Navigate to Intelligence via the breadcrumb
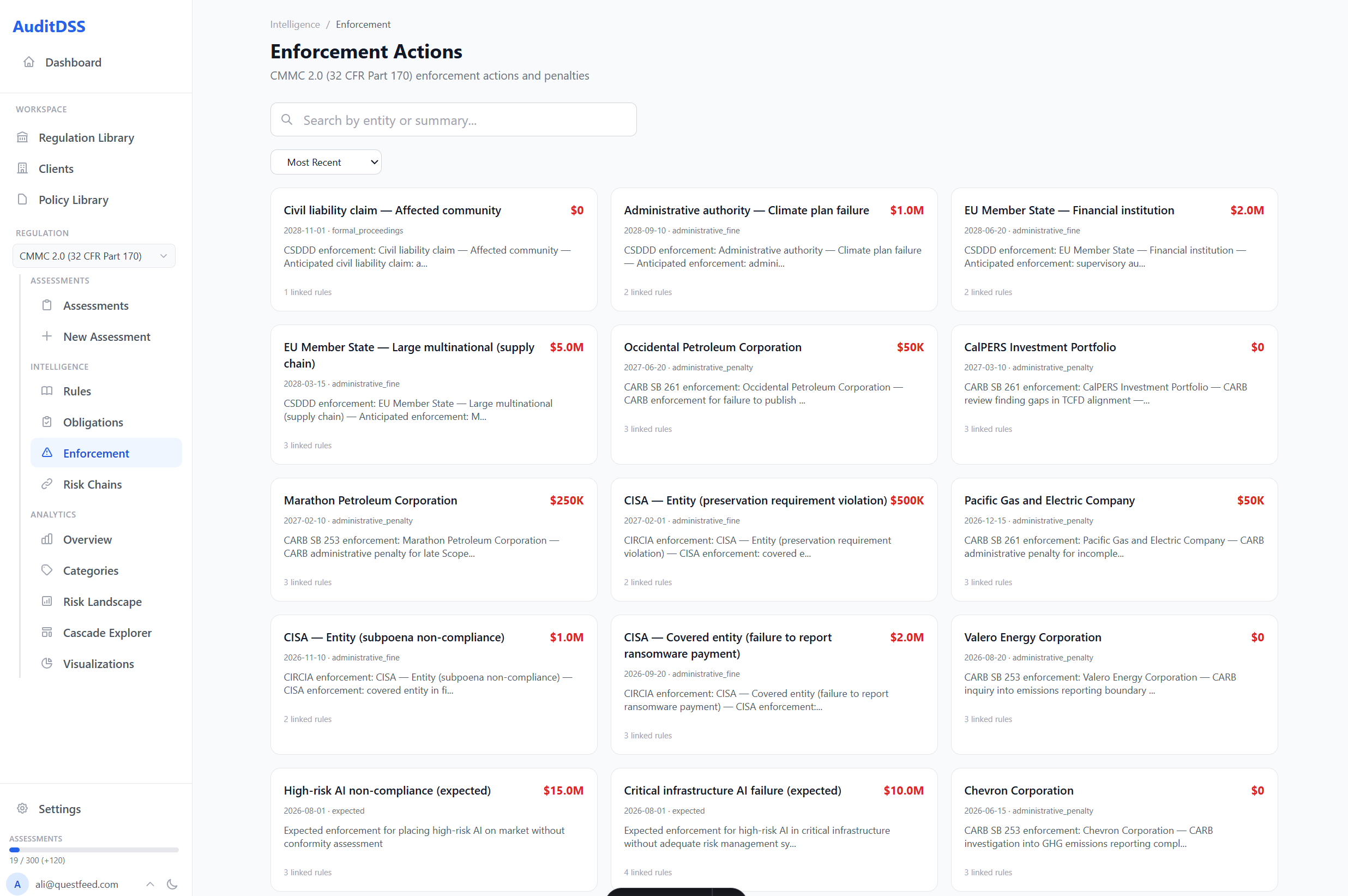Image resolution: width=1348 pixels, height=896 pixels. pyautogui.click(x=295, y=24)
